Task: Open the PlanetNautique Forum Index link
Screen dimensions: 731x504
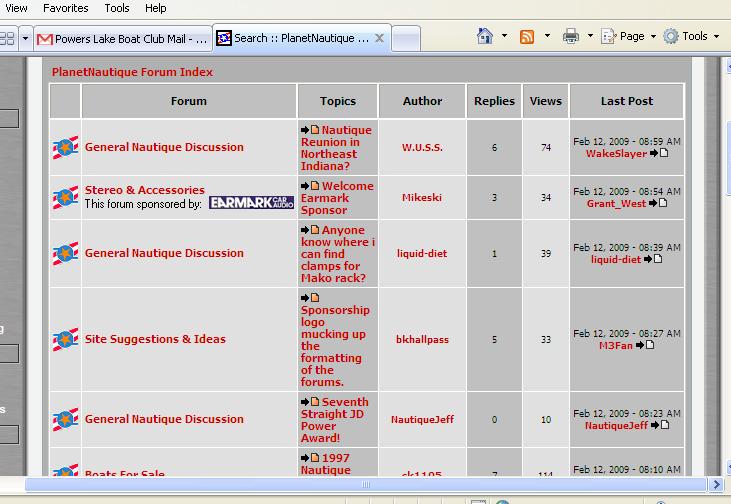Action: 132,72
